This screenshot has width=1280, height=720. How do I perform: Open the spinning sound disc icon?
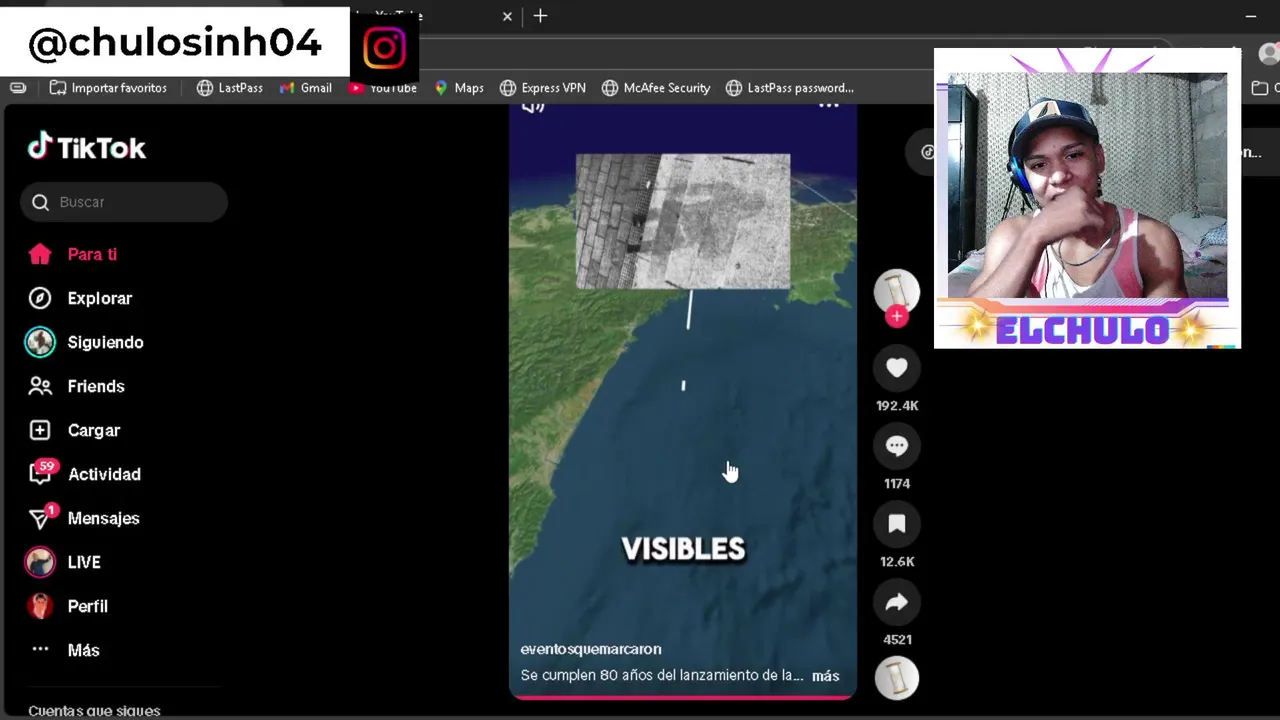coord(897,678)
